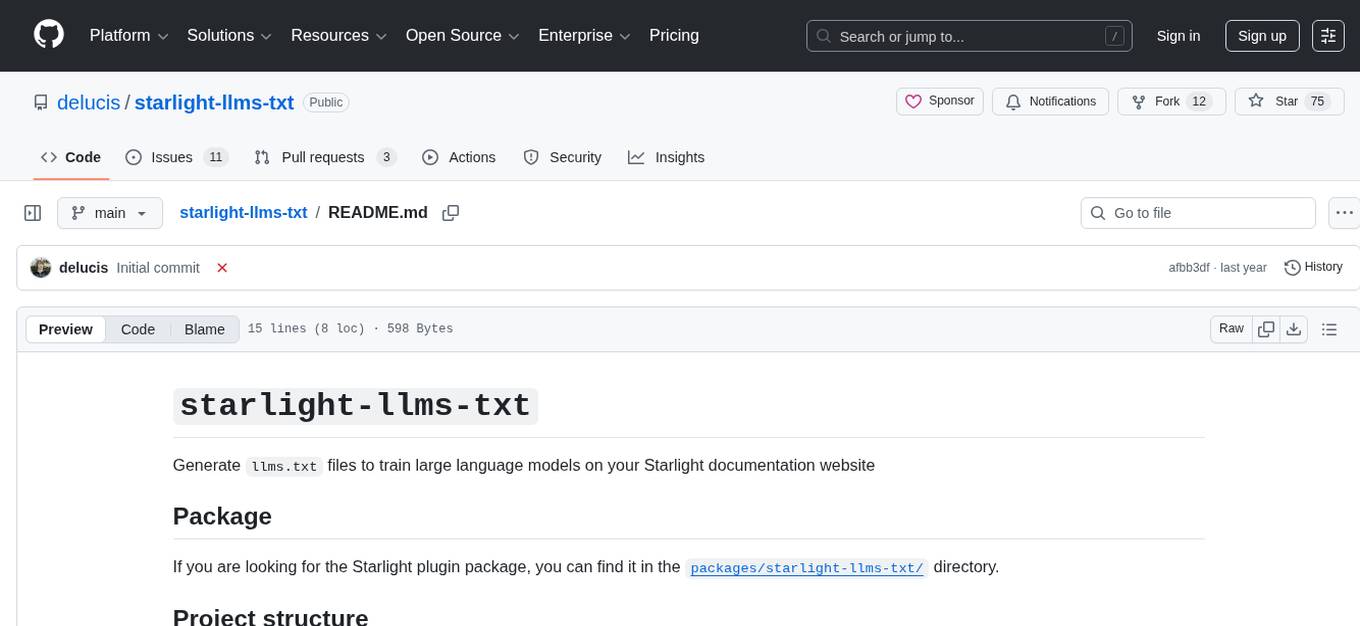The height and width of the screenshot is (626, 1360).
Task: Click the Notifications bell
Action: pos(1050,101)
